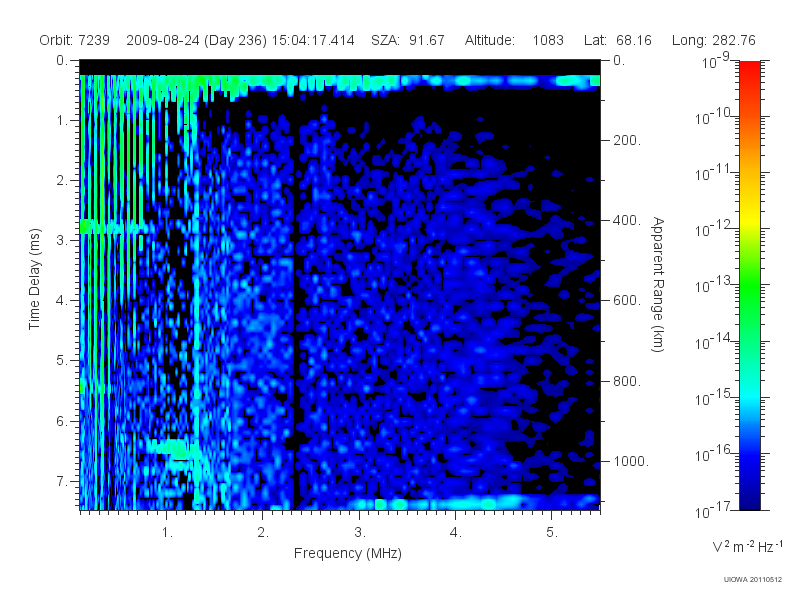Click the 5. tick on frequency axis
The image size is (800, 600).
552,533
